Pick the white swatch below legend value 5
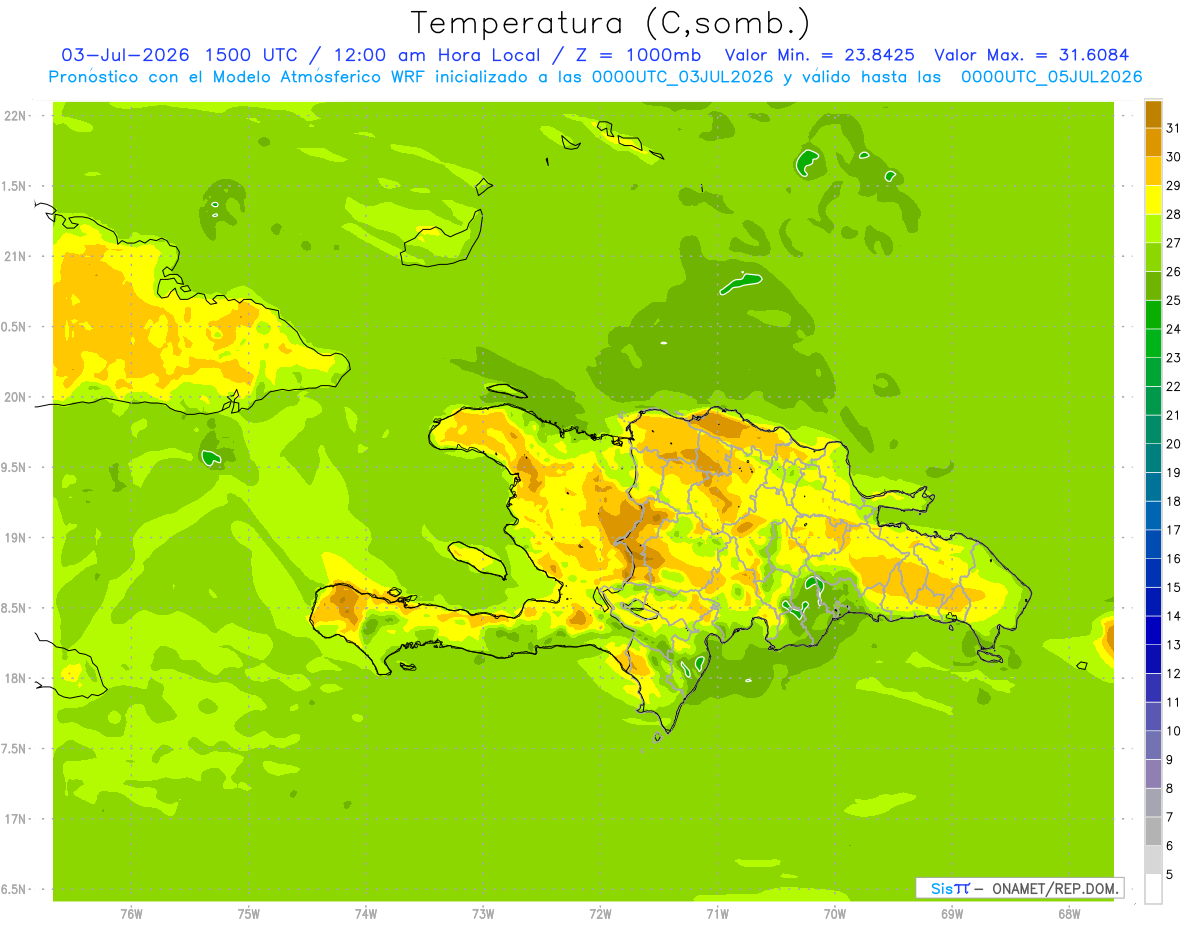Screen dimensions: 1200x927 click(1153, 889)
